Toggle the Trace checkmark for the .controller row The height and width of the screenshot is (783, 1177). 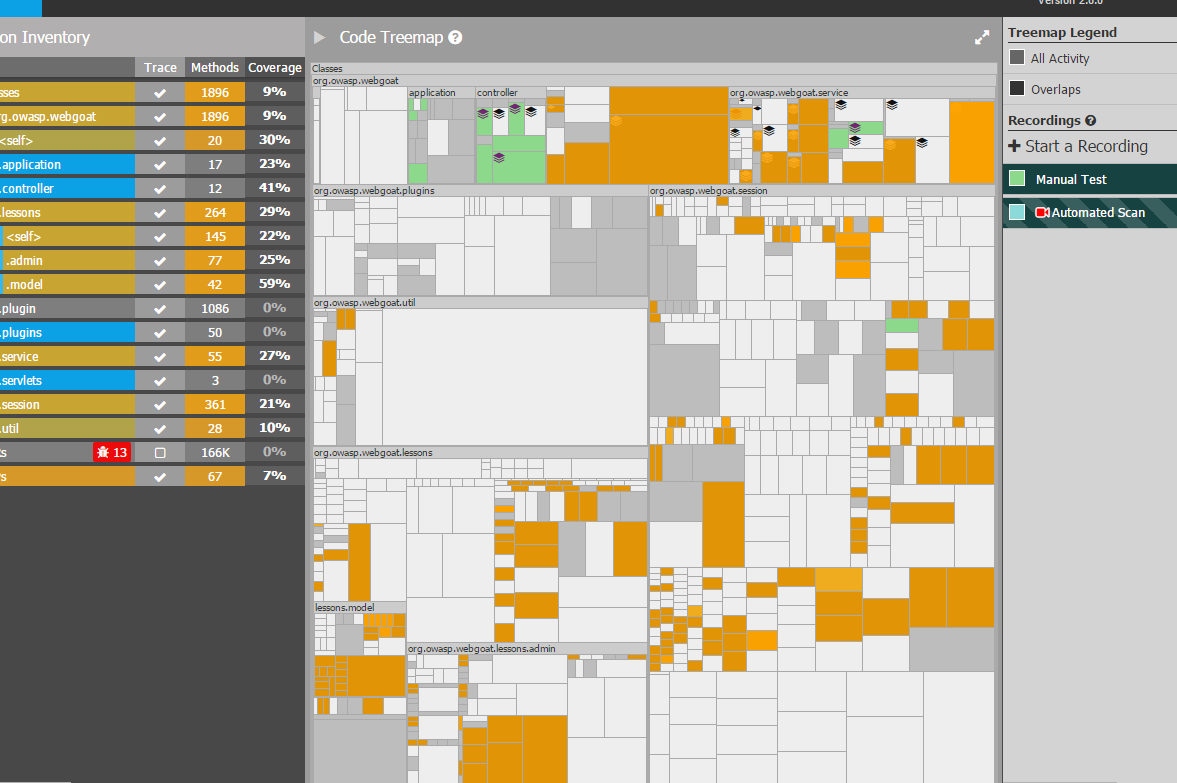click(x=160, y=188)
